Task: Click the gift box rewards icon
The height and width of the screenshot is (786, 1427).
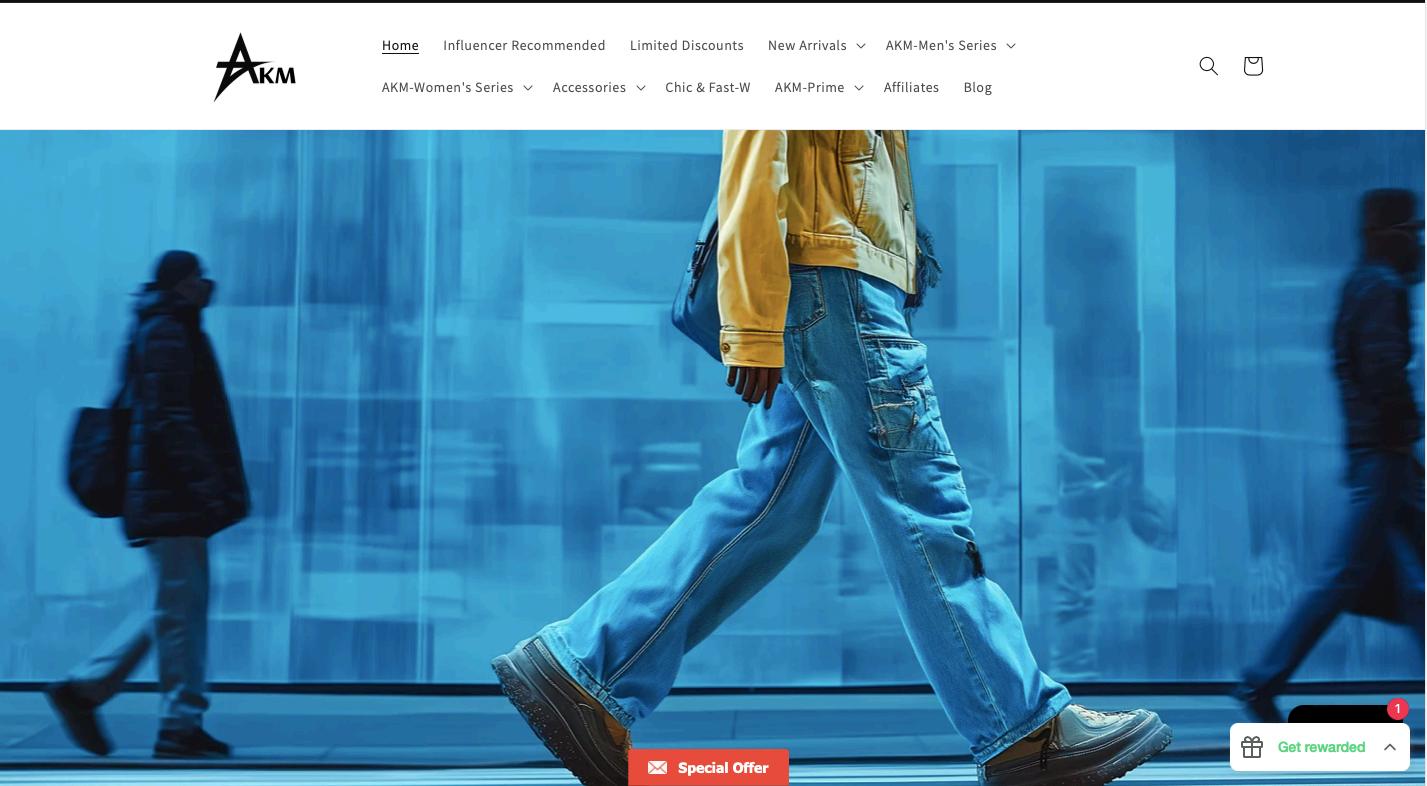Action: pyautogui.click(x=1252, y=747)
